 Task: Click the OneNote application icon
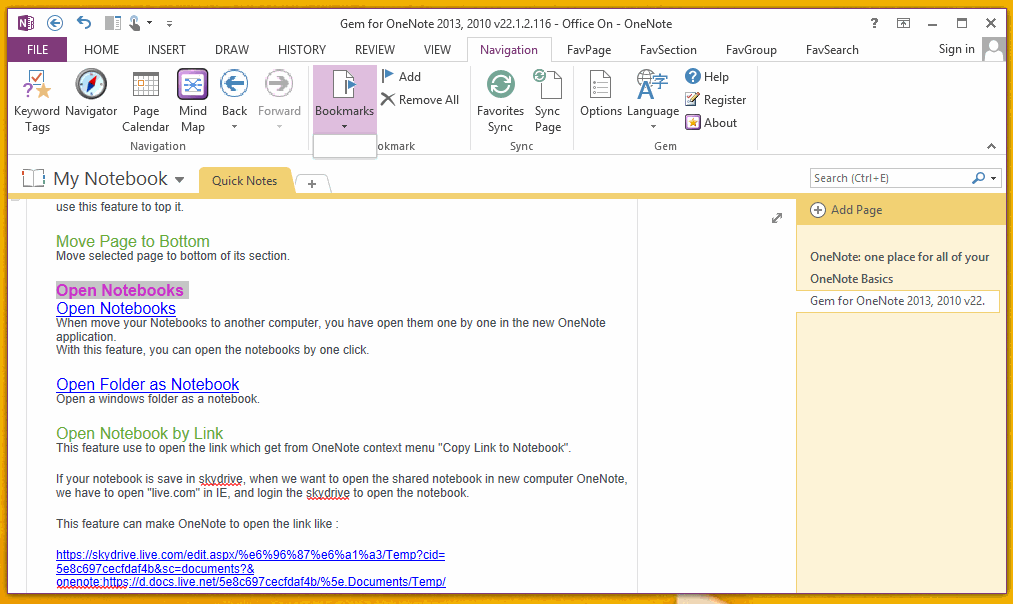tap(26, 23)
